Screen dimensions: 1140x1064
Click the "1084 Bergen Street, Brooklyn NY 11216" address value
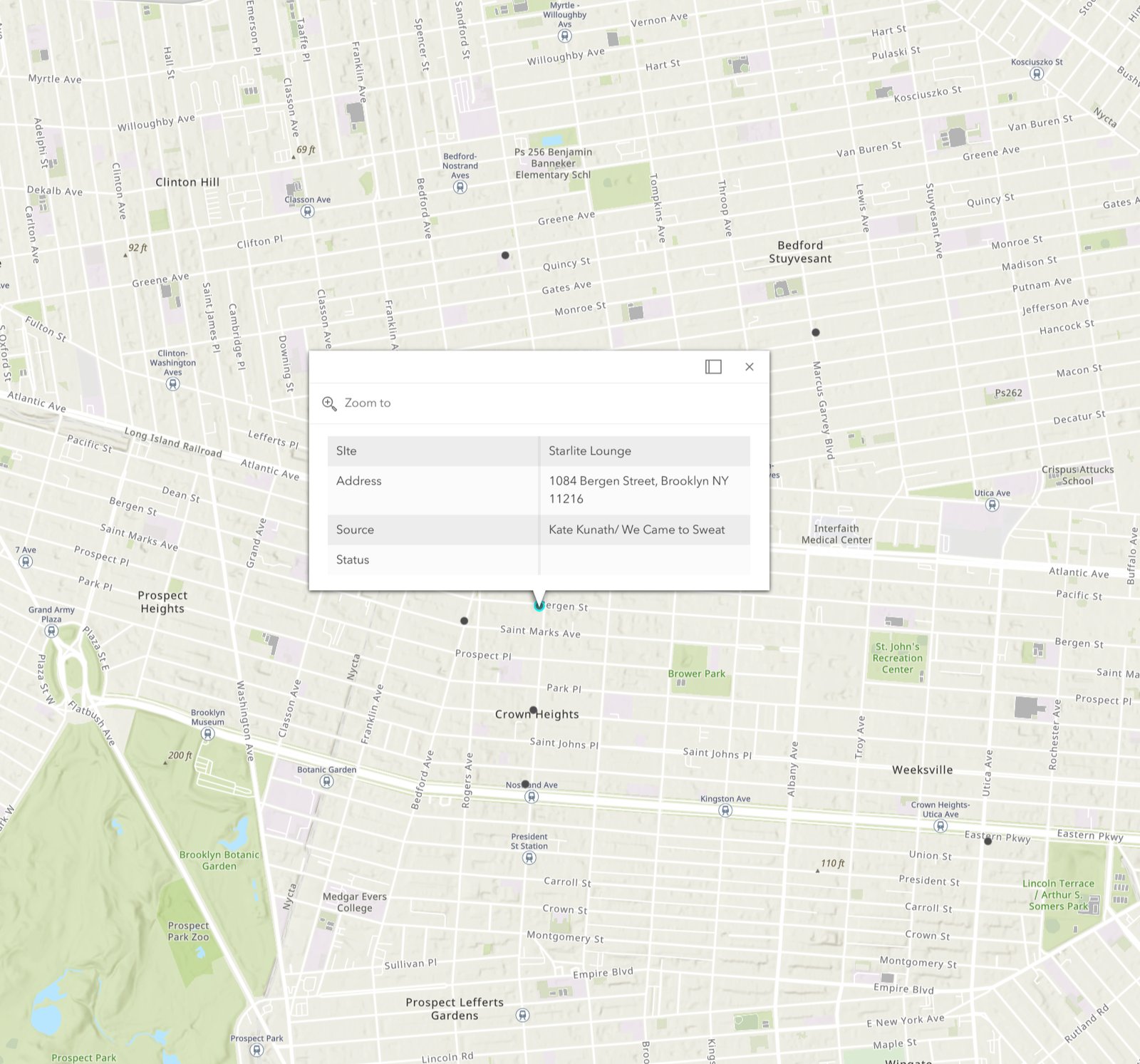point(639,490)
